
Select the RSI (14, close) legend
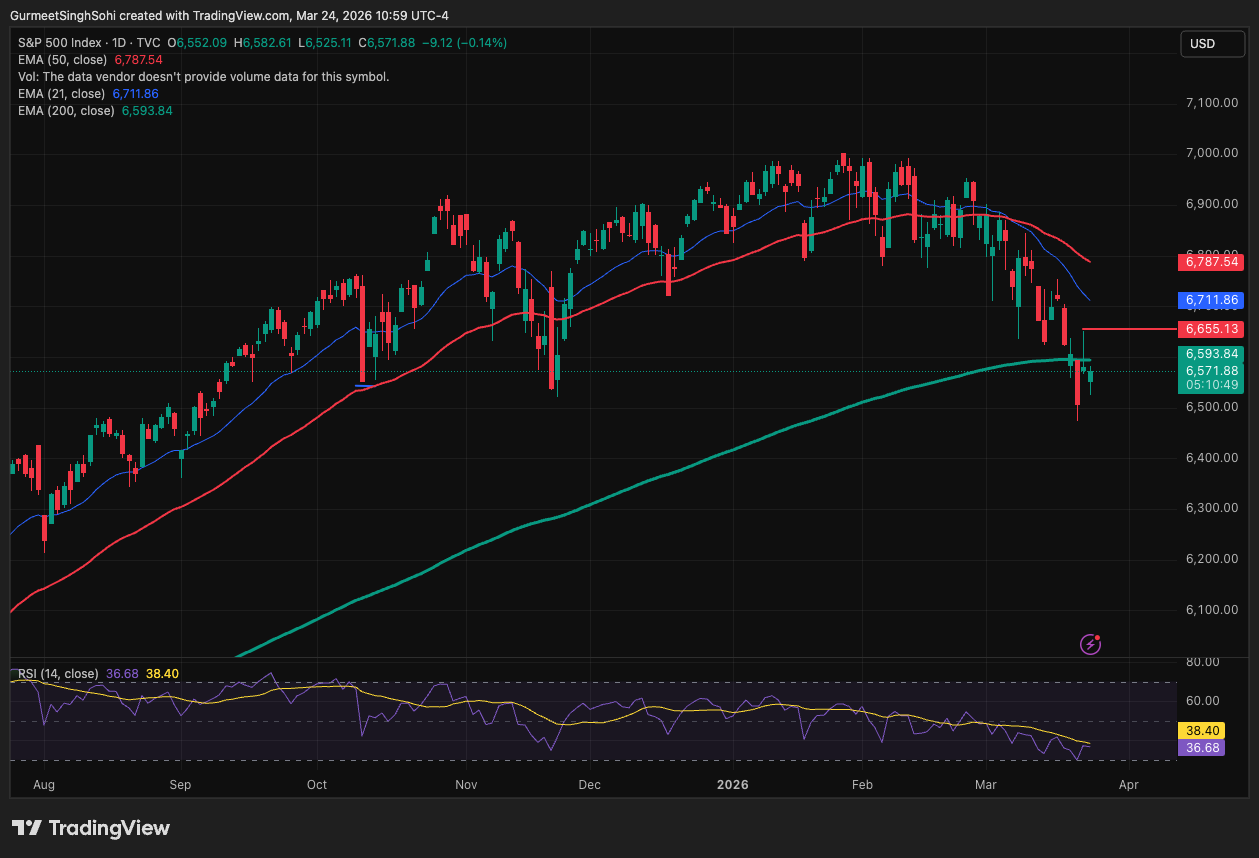[x=58, y=674]
